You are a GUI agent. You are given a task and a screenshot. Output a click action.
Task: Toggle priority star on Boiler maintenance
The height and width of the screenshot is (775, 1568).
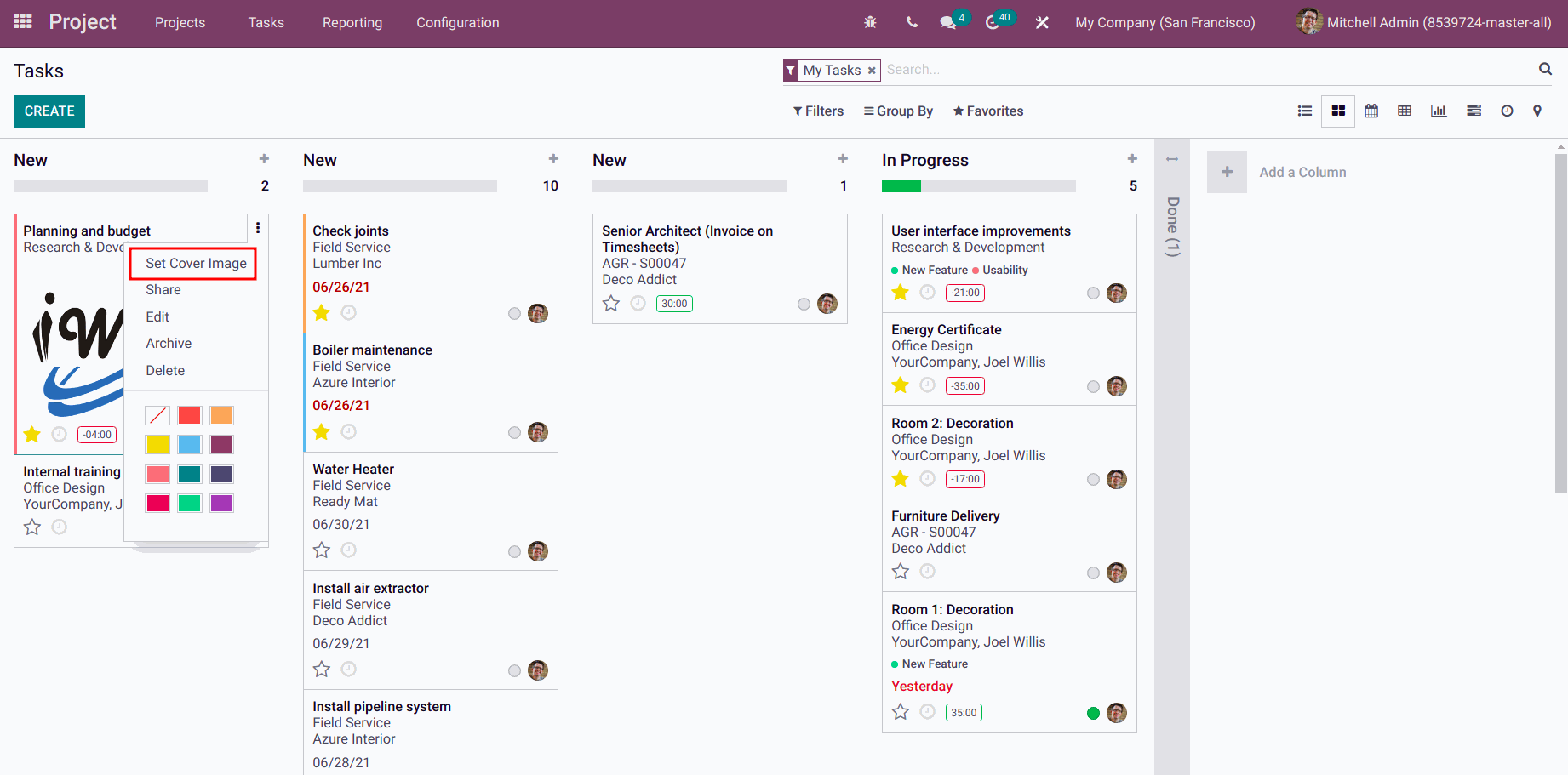(x=322, y=432)
